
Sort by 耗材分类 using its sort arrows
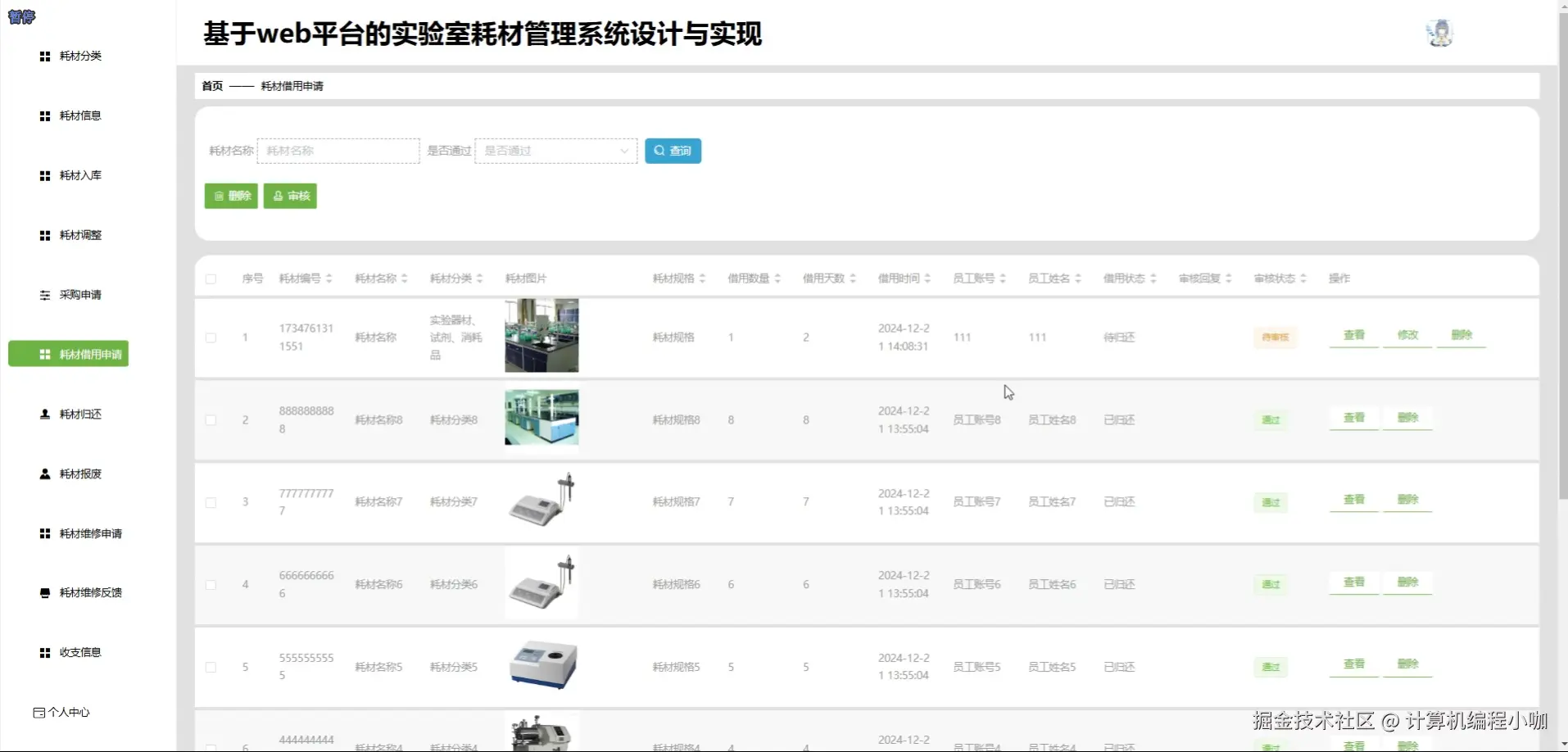[x=479, y=279]
